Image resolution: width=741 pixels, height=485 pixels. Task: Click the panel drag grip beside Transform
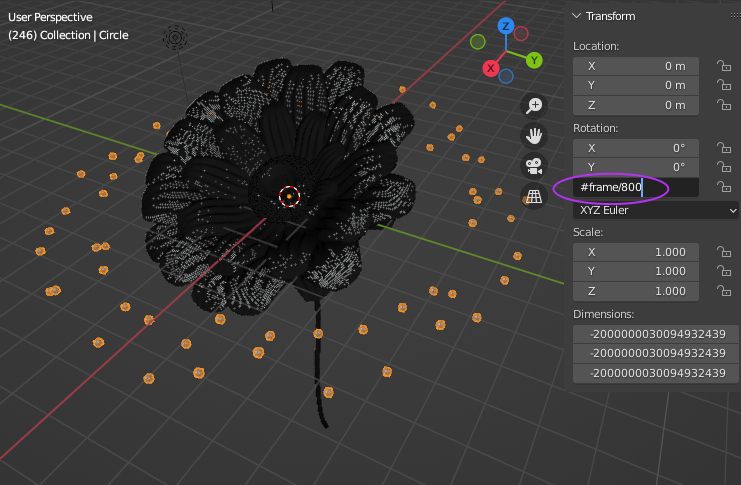point(735,16)
